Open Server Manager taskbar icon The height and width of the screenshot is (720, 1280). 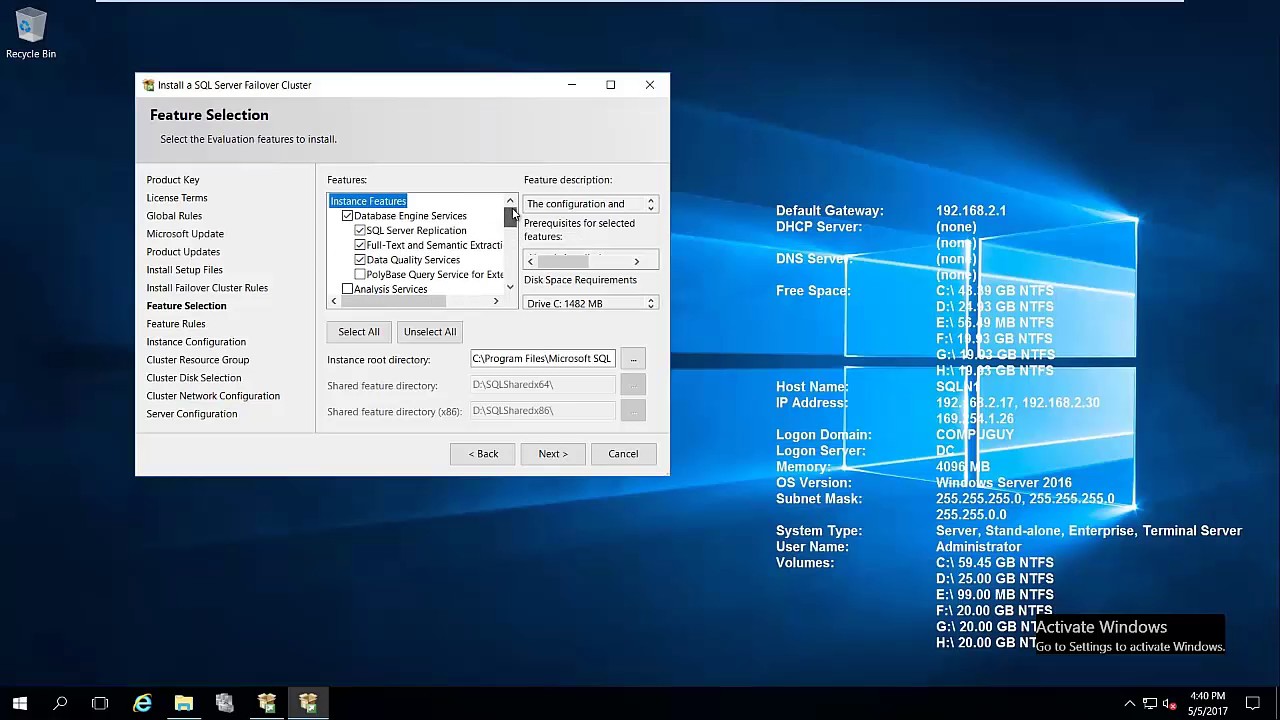(225, 703)
